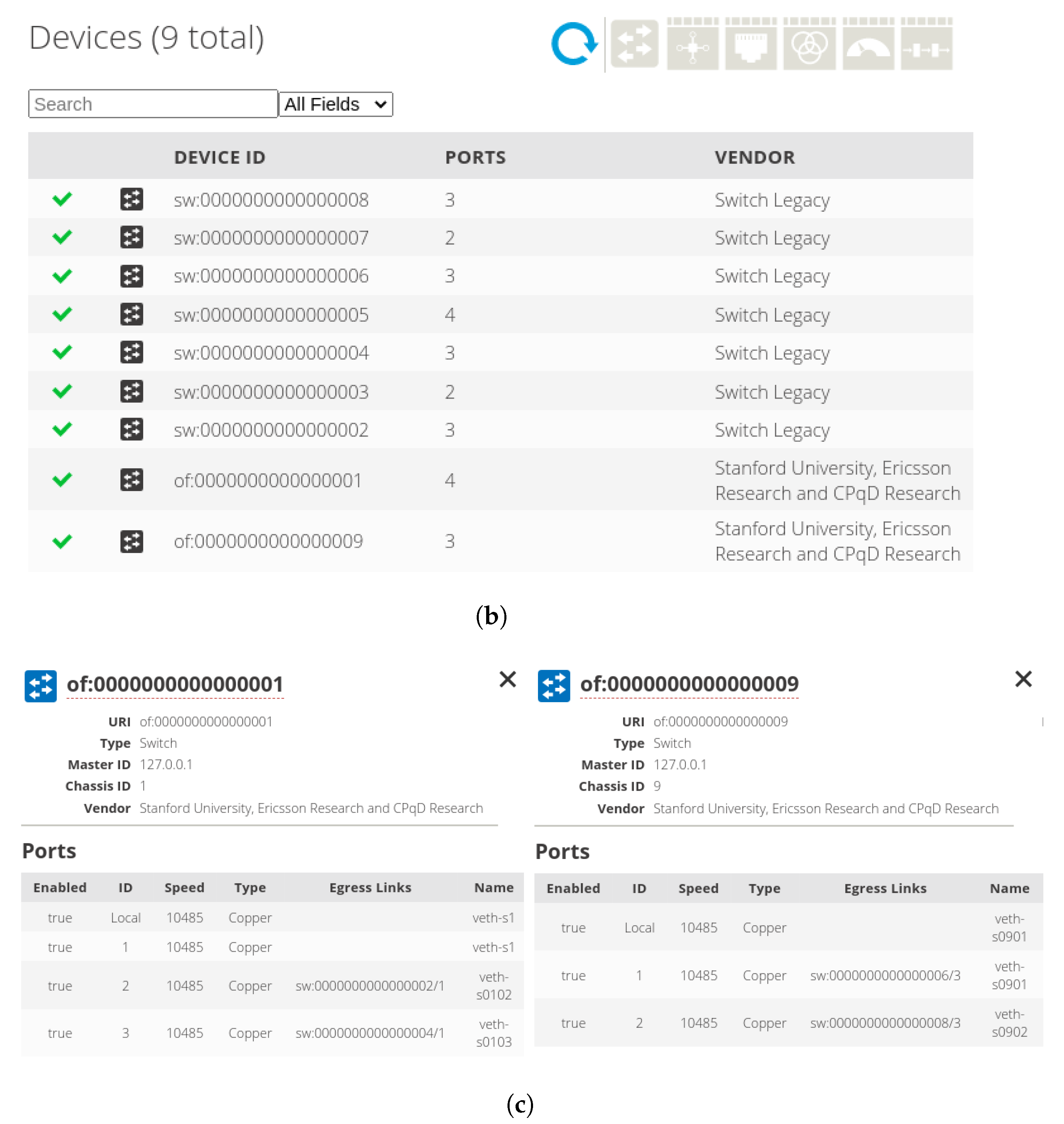Image resolution: width=1064 pixels, height=1124 pixels.
Task: Sort device list by PORTS header
Action: (x=475, y=157)
